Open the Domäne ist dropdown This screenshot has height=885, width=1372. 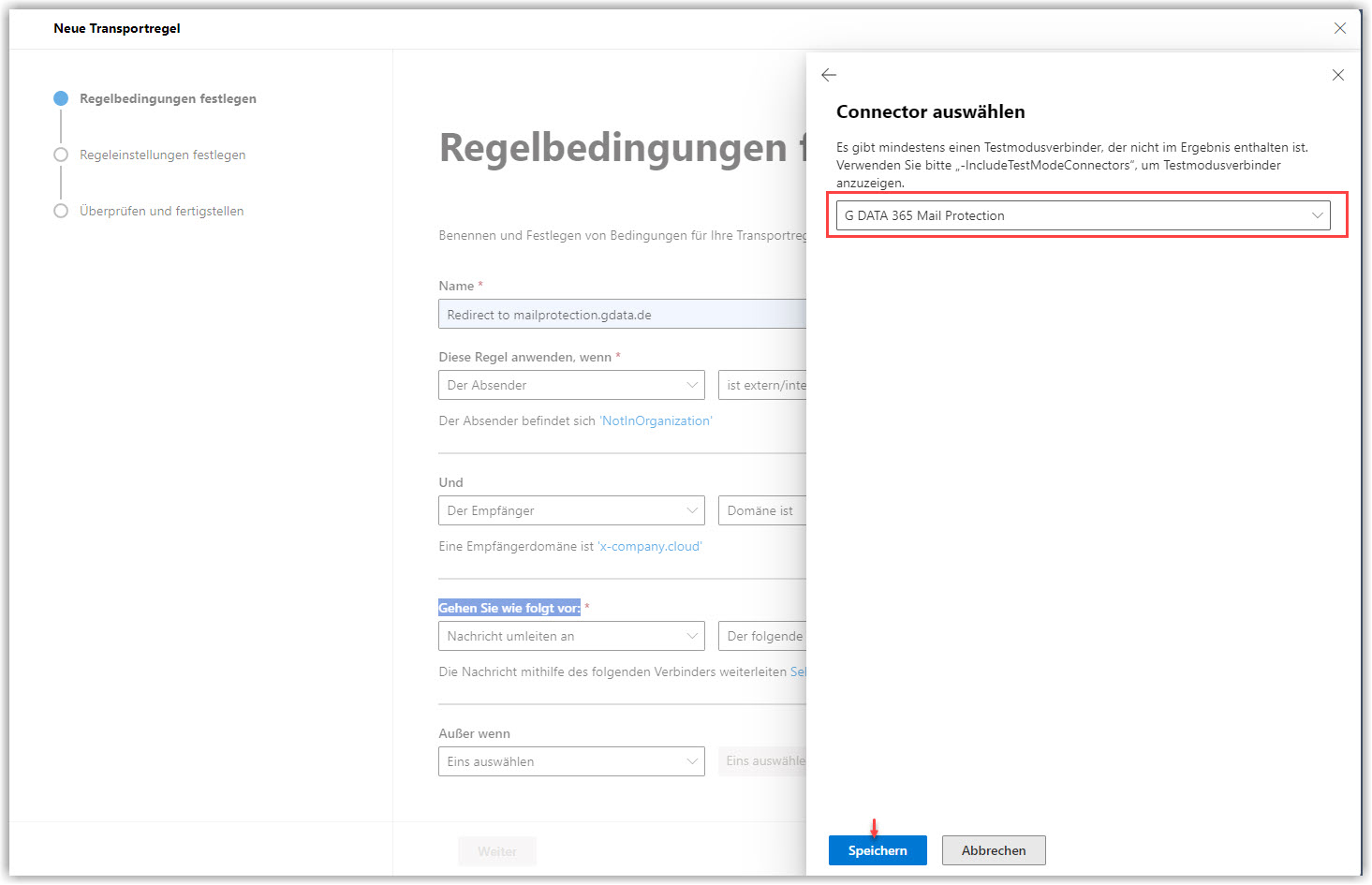[x=762, y=510]
